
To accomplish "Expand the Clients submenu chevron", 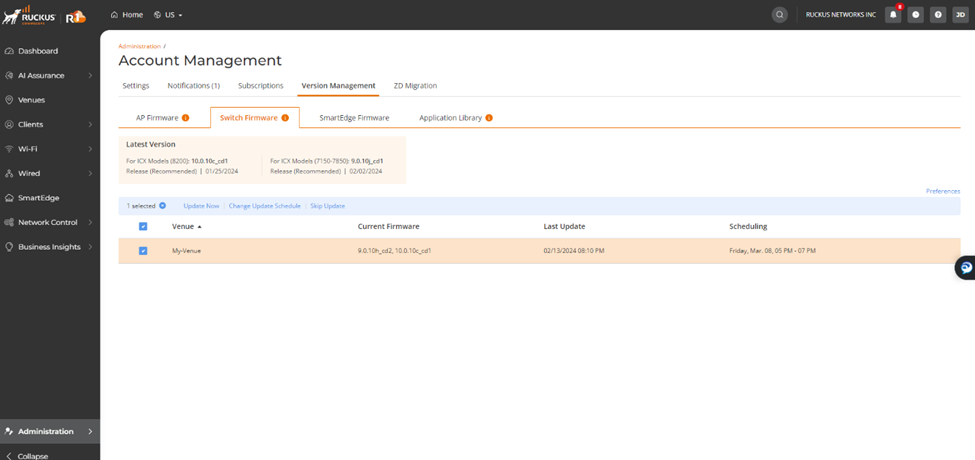I will click(90, 124).
